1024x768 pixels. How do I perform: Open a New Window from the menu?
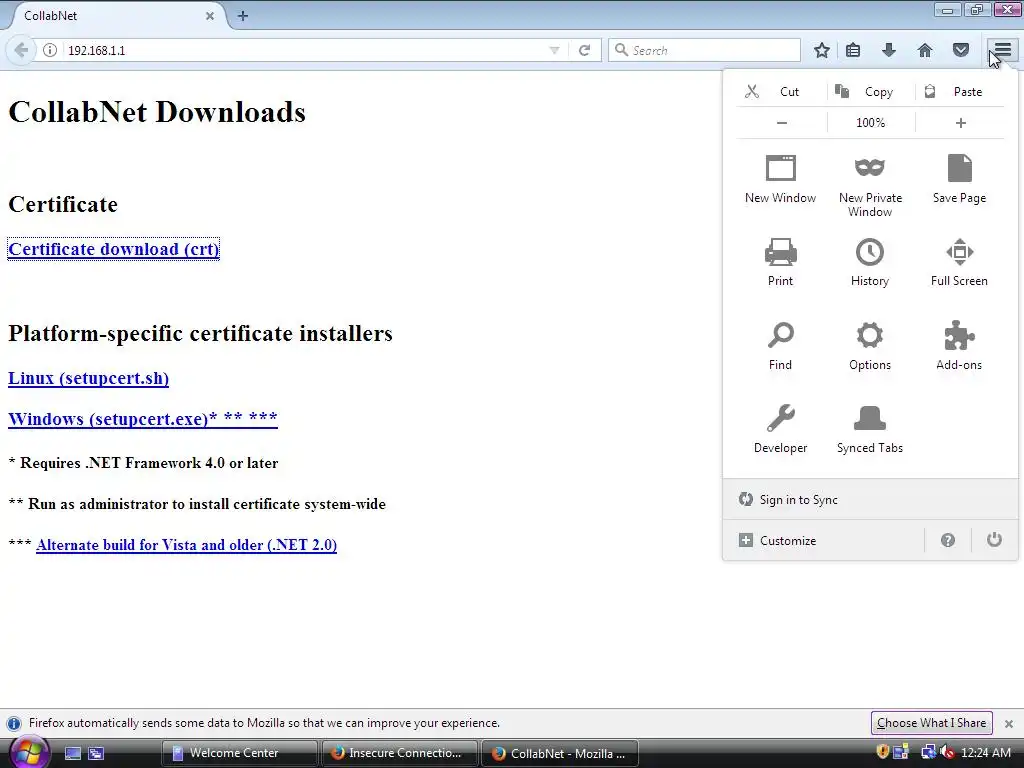pos(780,179)
